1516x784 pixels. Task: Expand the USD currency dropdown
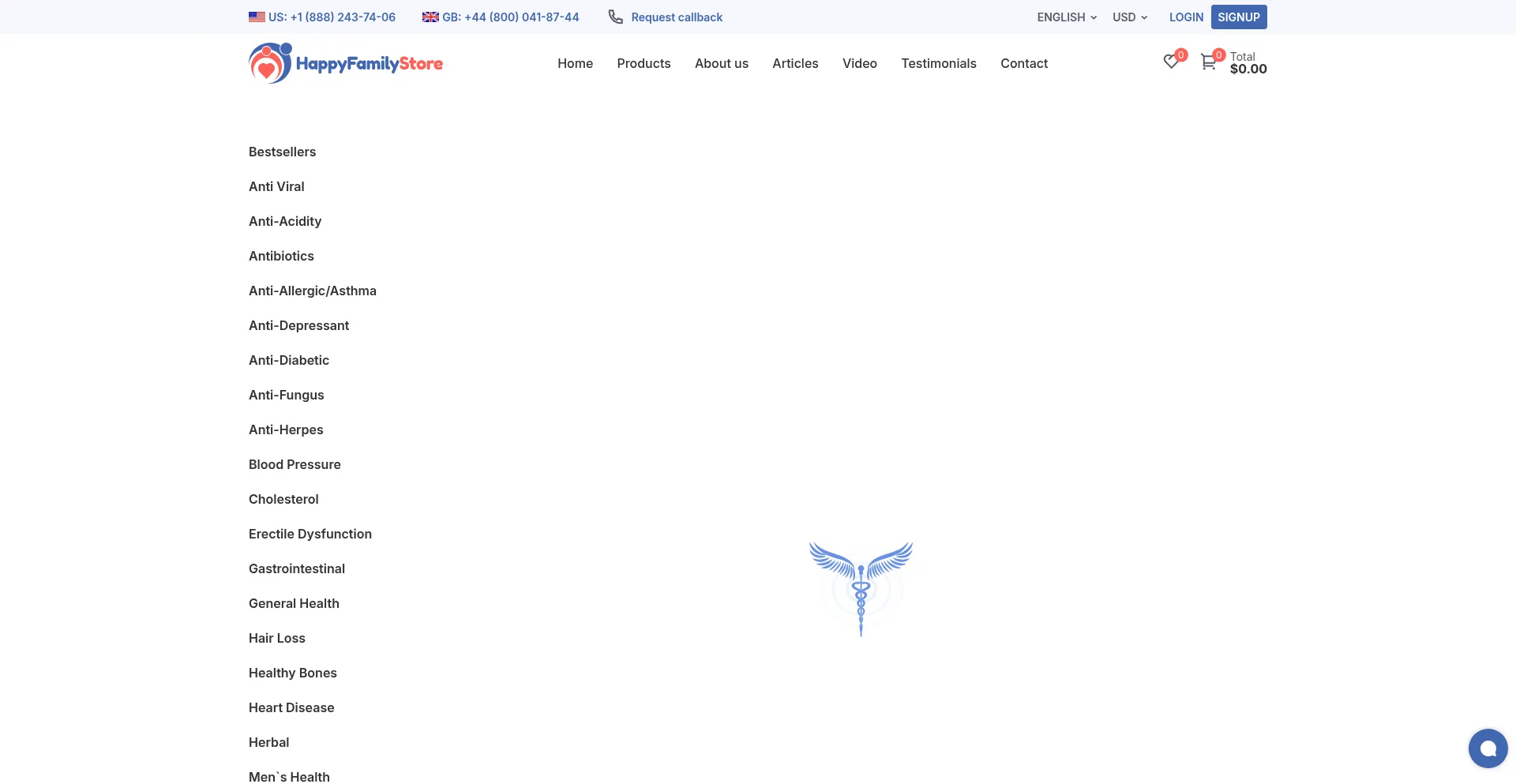1130,17
